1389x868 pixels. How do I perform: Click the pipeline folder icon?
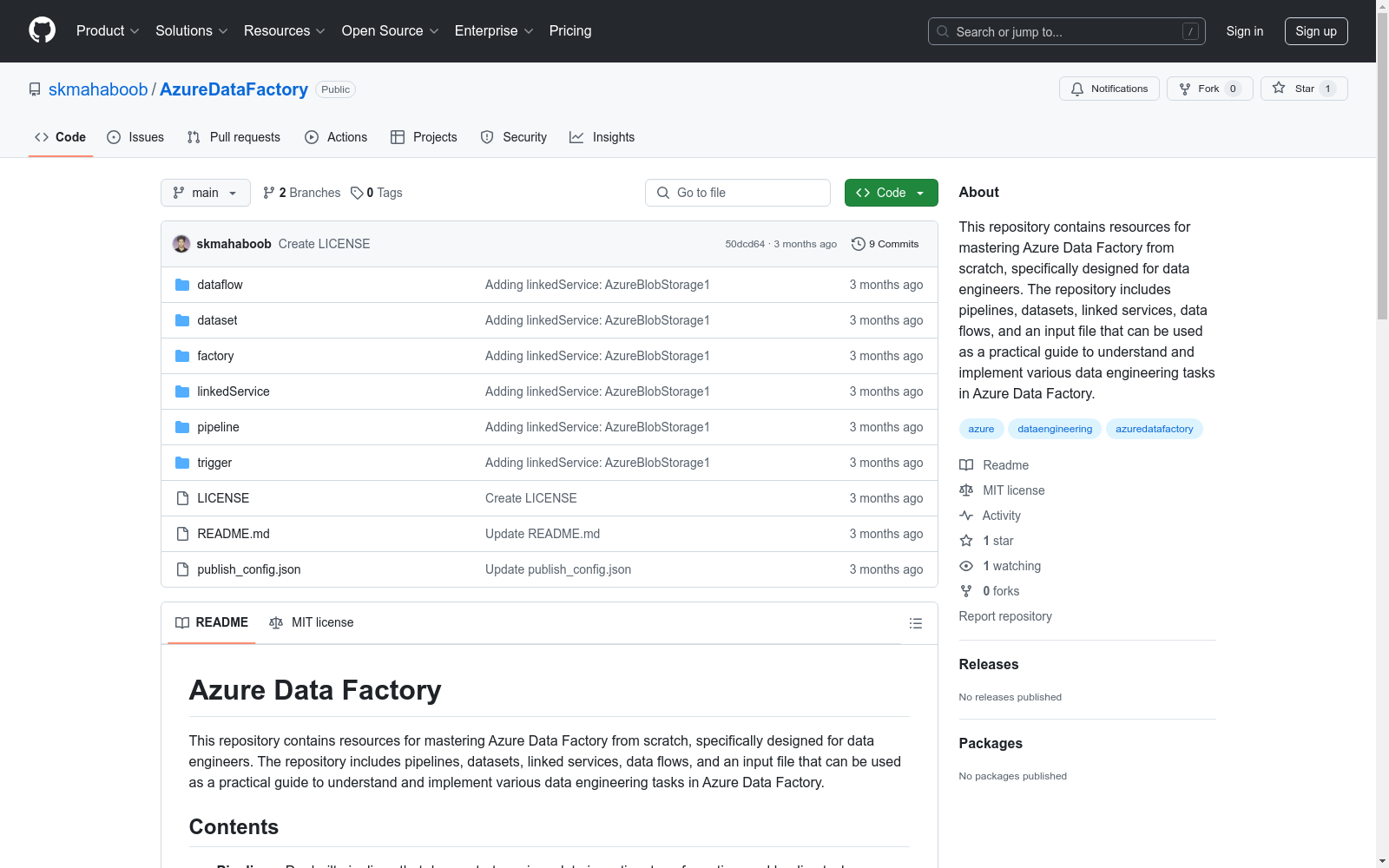pos(182,427)
